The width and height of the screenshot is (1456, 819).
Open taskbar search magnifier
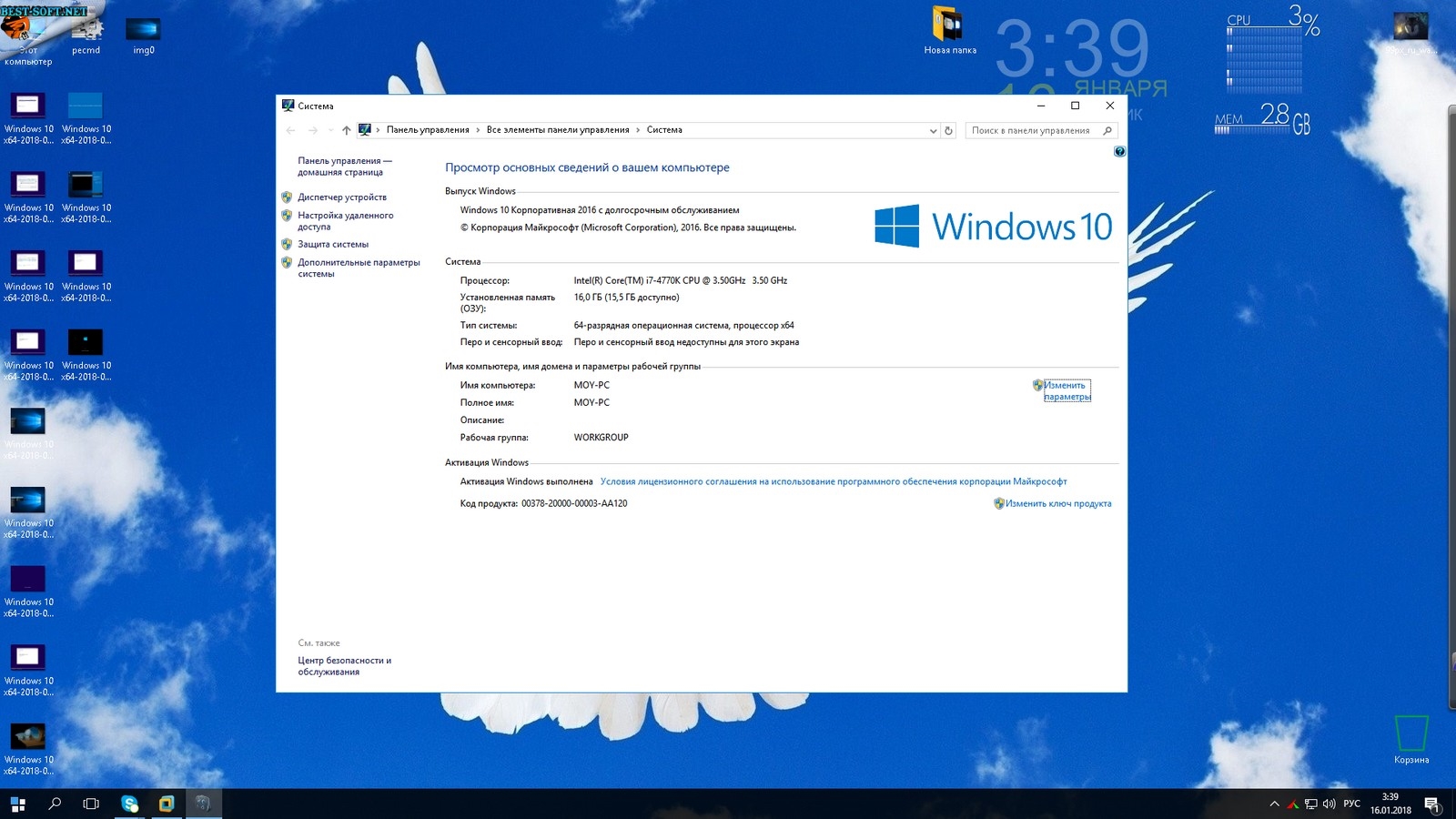point(55,804)
